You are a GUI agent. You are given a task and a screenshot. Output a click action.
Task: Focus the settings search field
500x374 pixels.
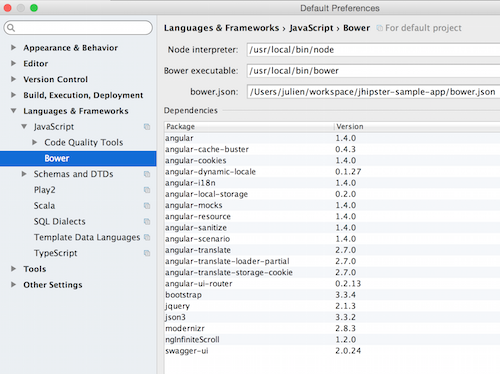78,28
